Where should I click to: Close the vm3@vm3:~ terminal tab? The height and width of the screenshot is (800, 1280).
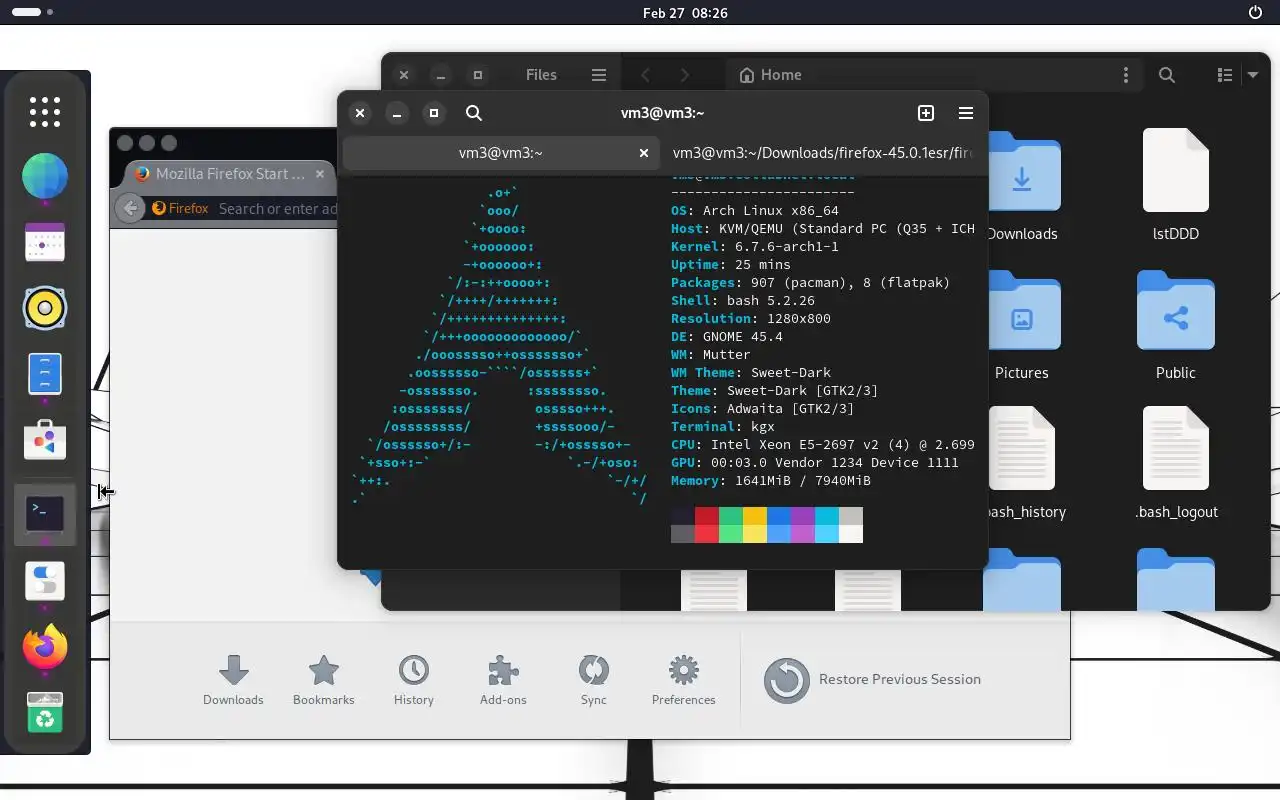coord(644,153)
